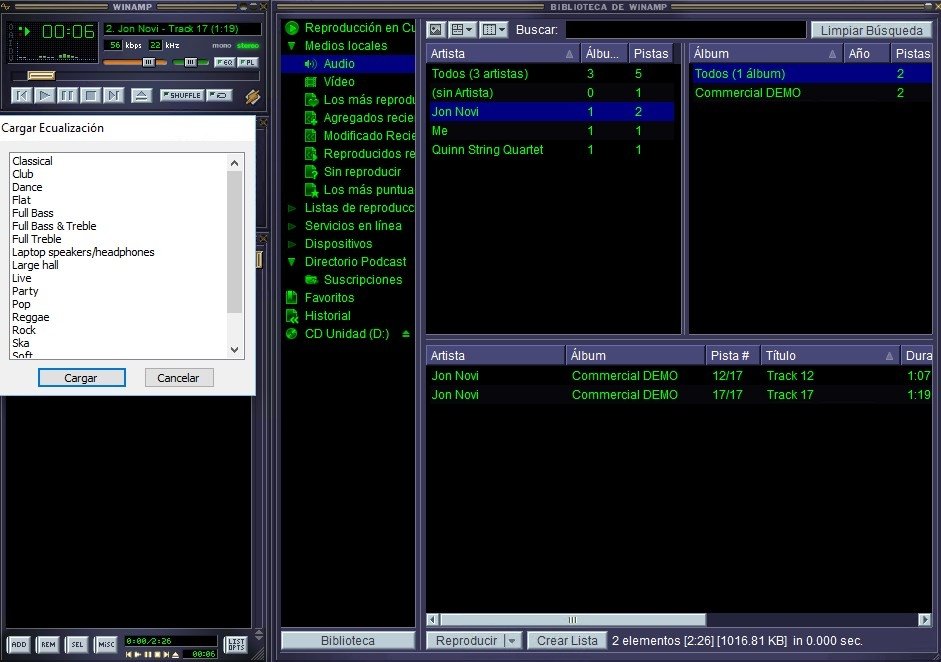Image resolution: width=941 pixels, height=662 pixels.
Task: Open Los más reproducidos smart view
Action: coord(359,100)
